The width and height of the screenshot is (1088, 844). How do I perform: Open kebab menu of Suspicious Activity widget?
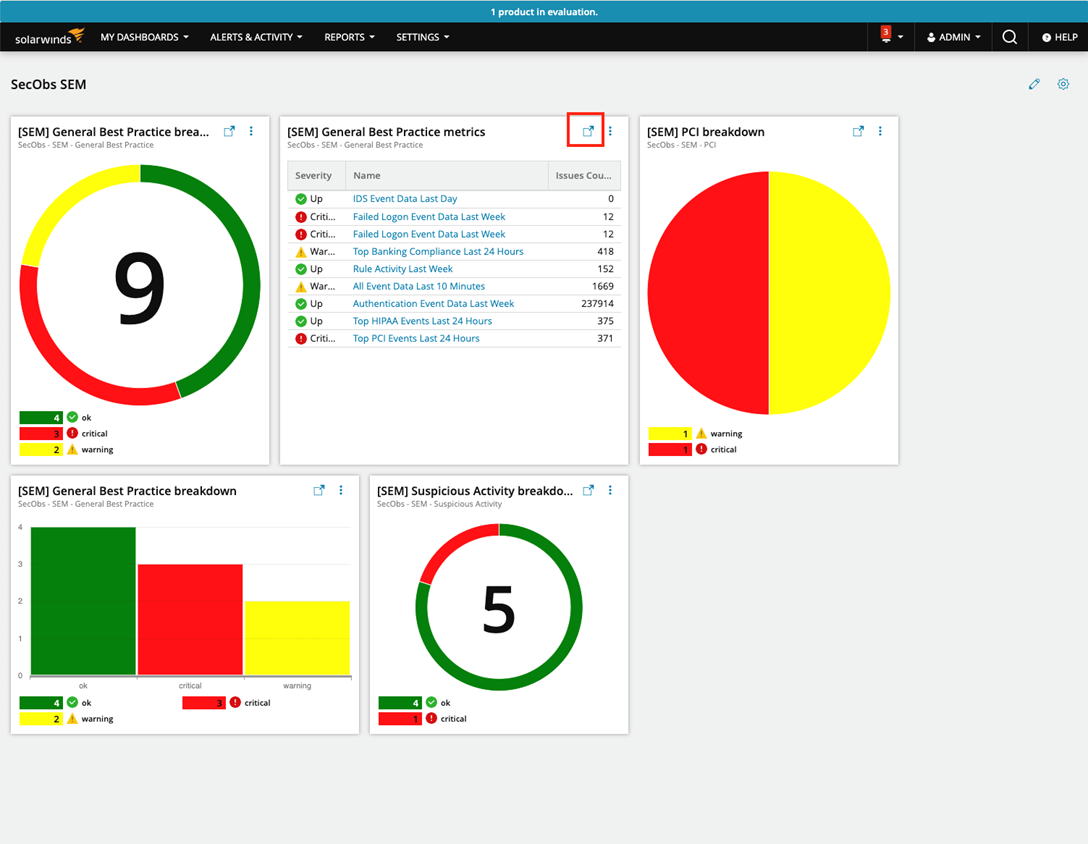coord(610,490)
